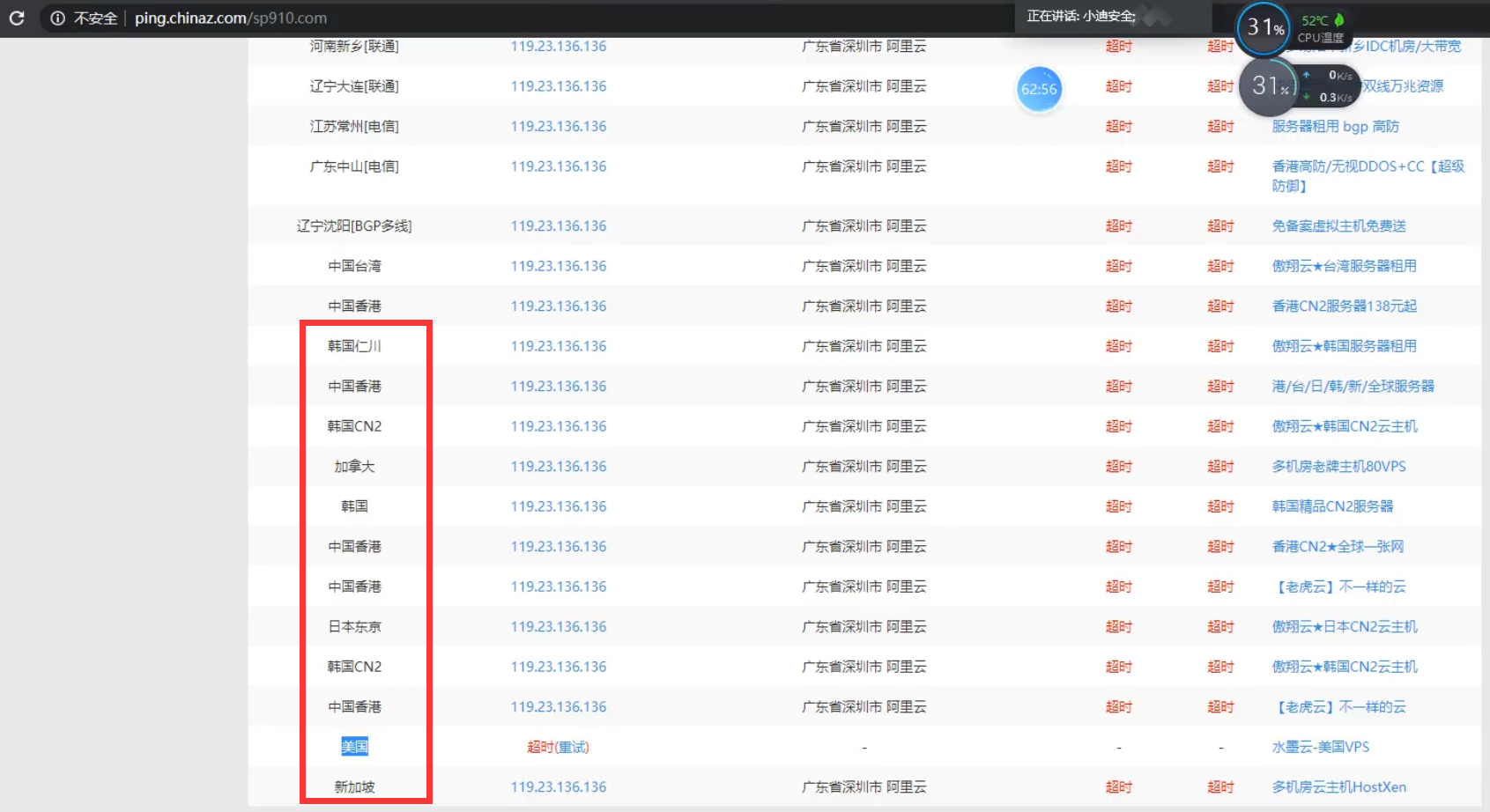1490x812 pixels.
Task: Open the 水墨云-美国VPS link
Action: tap(1320, 747)
